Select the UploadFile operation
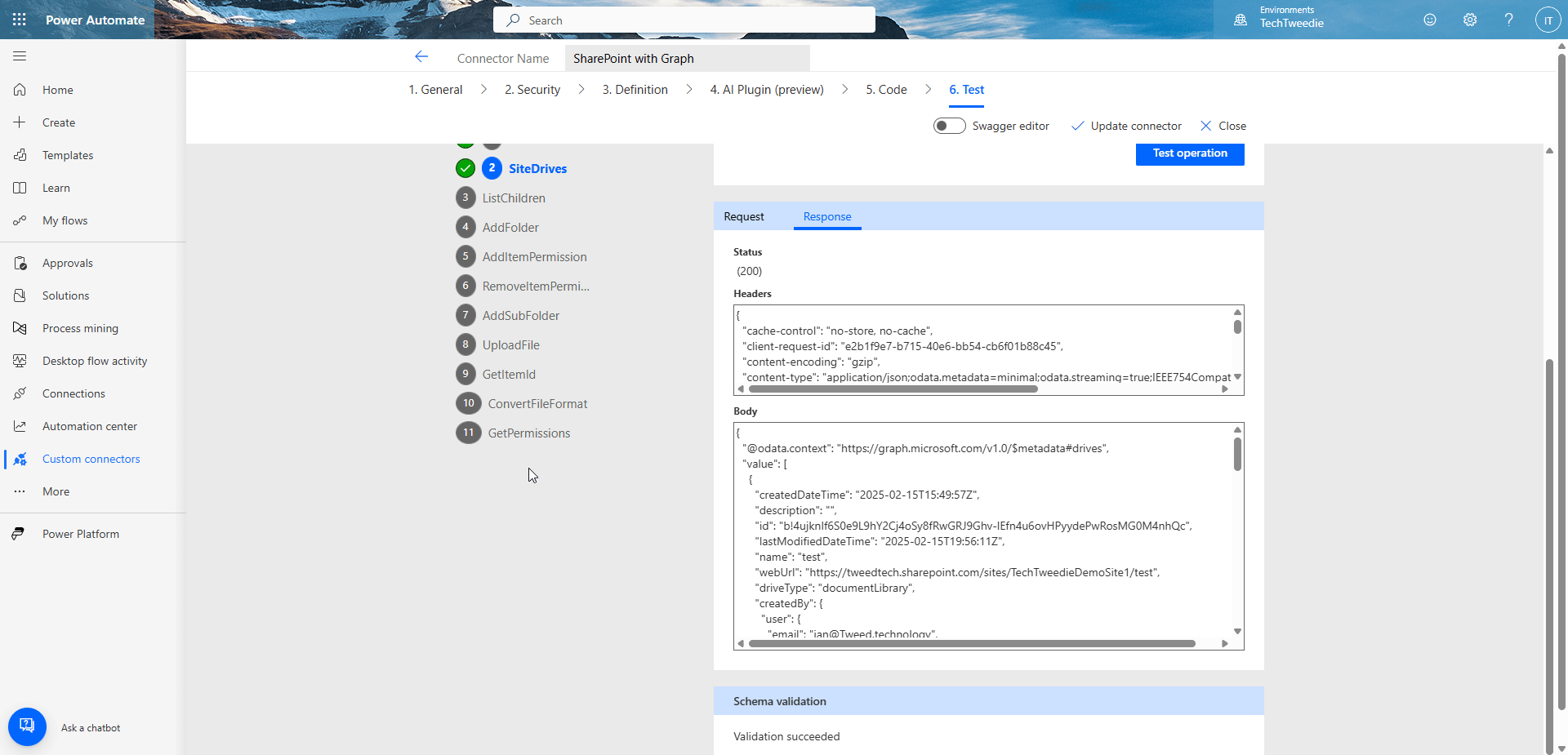The height and width of the screenshot is (755, 1568). click(x=510, y=344)
